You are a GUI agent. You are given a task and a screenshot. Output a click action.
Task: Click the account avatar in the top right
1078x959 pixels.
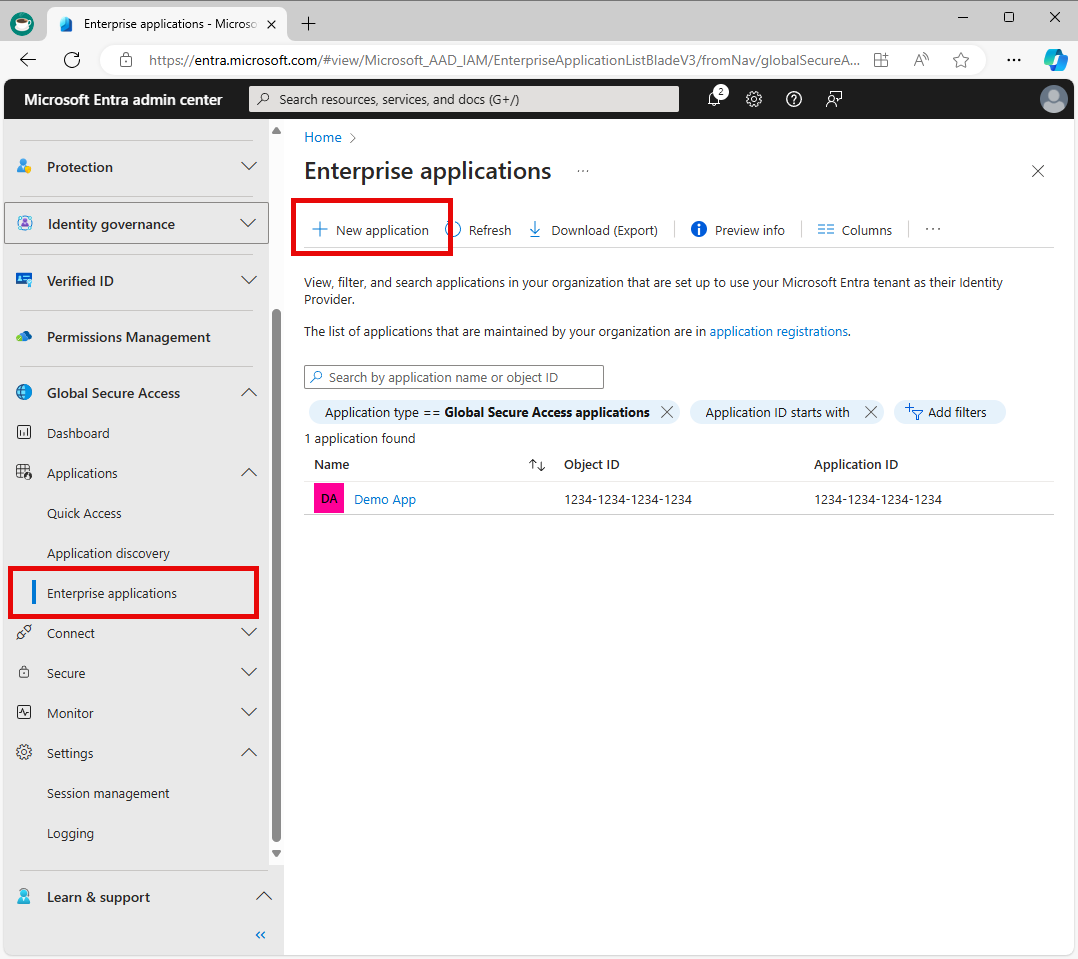[x=1054, y=99]
